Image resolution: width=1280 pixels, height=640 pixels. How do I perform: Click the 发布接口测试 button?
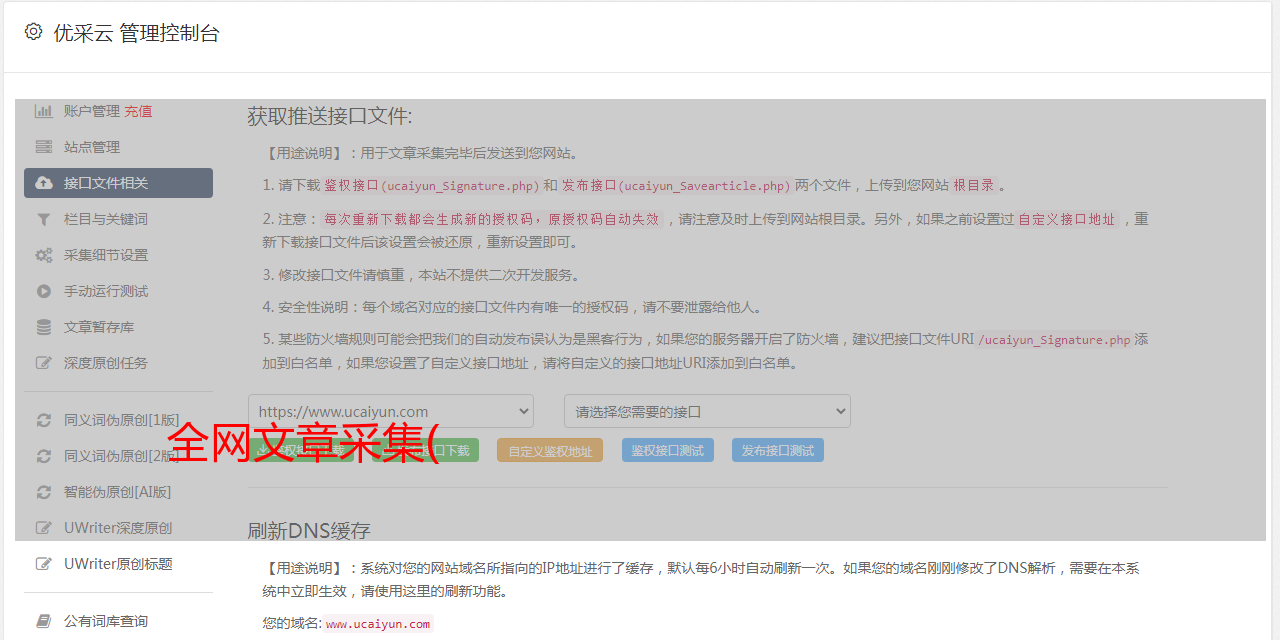click(x=778, y=451)
